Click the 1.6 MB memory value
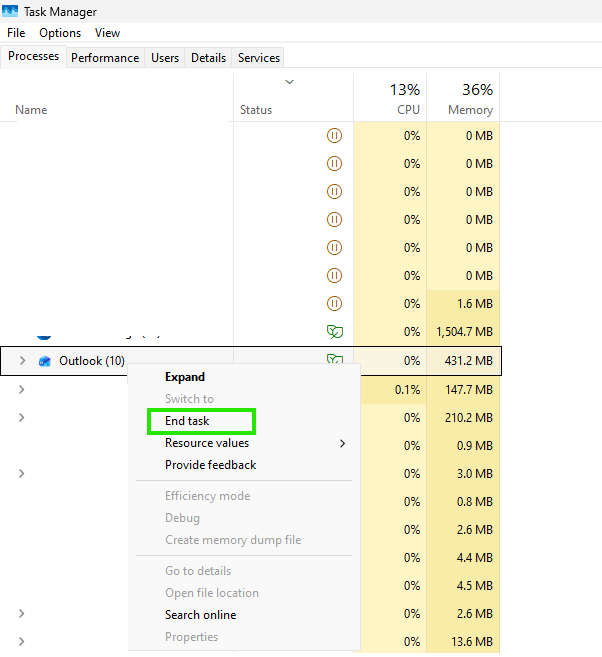The width and height of the screenshot is (602, 657). 475,303
